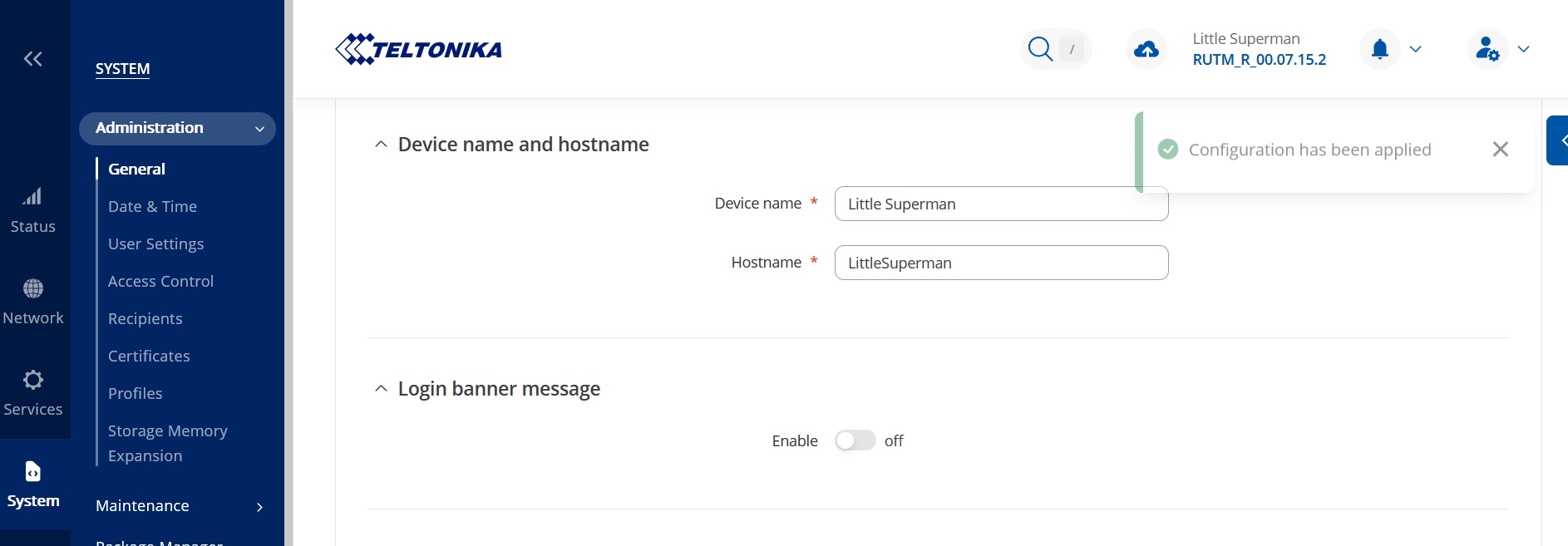Image resolution: width=1568 pixels, height=546 pixels.
Task: Open the user settings account icon
Action: coord(1487,50)
